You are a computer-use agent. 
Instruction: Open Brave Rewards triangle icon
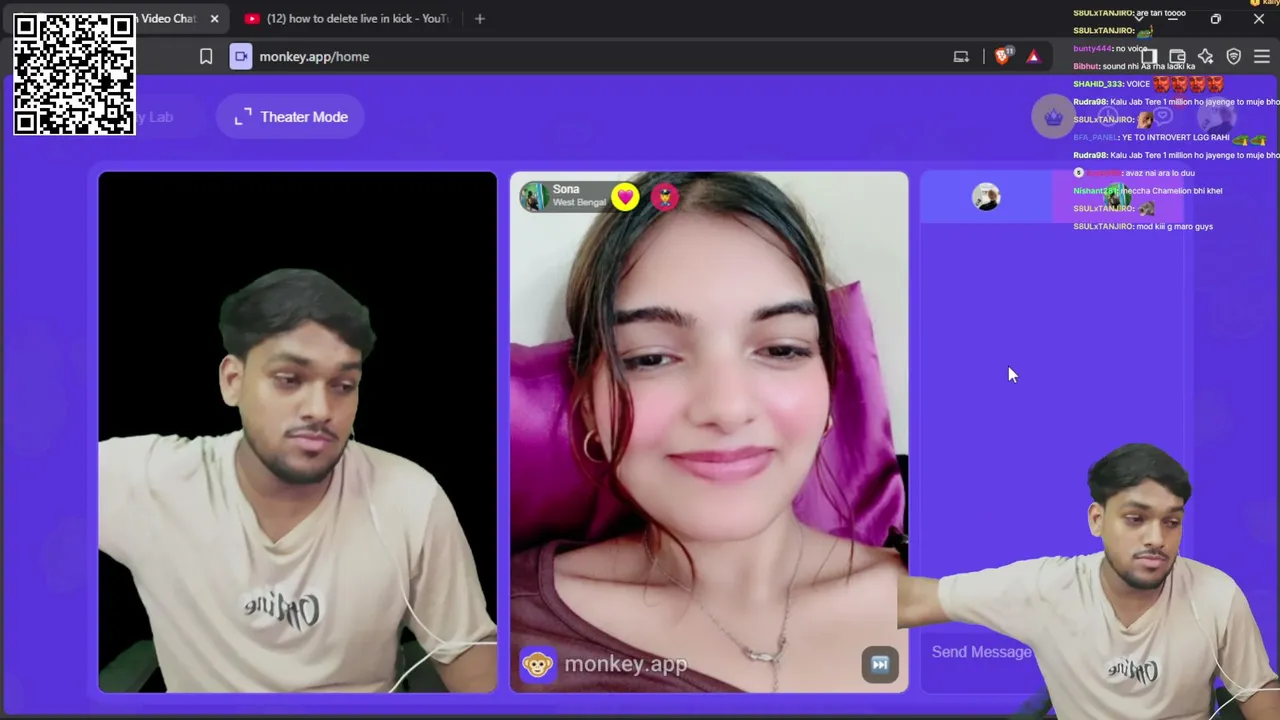(x=1033, y=57)
